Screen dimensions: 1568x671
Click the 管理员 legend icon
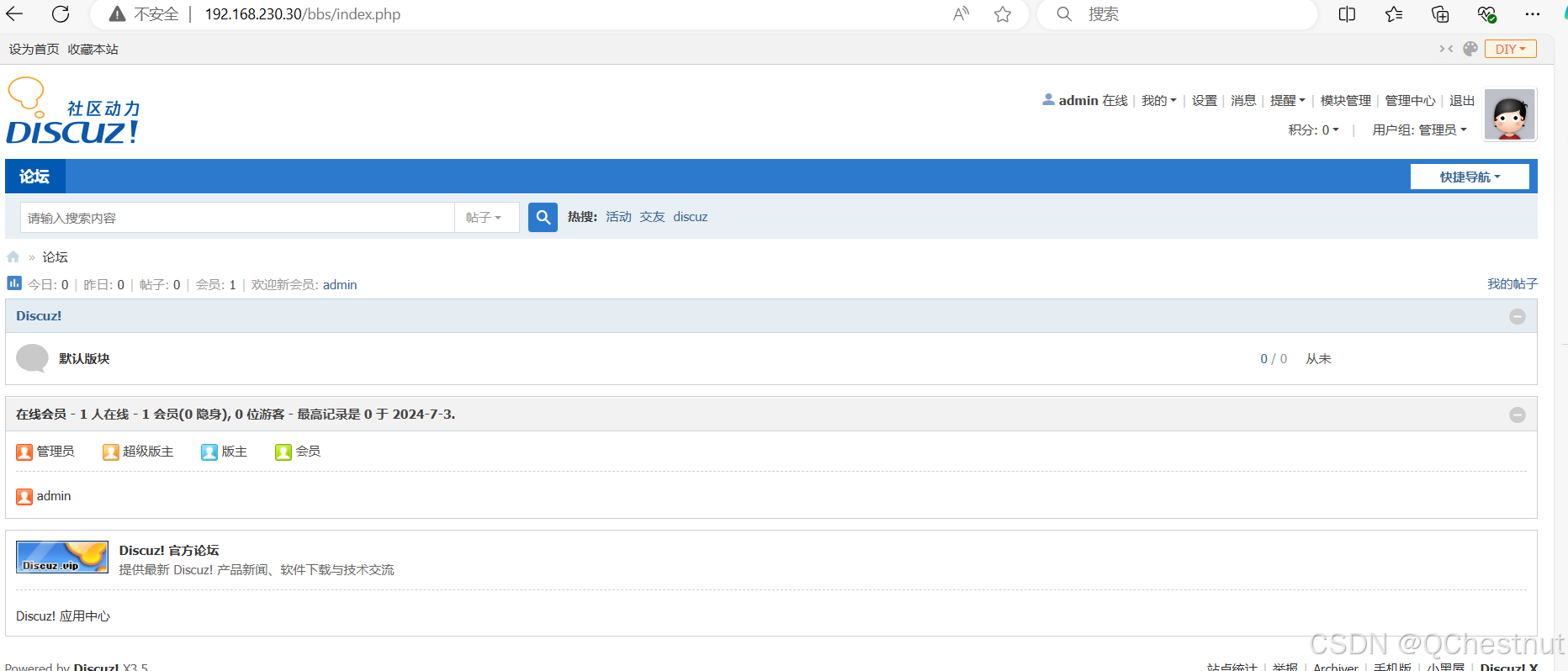[x=24, y=452]
